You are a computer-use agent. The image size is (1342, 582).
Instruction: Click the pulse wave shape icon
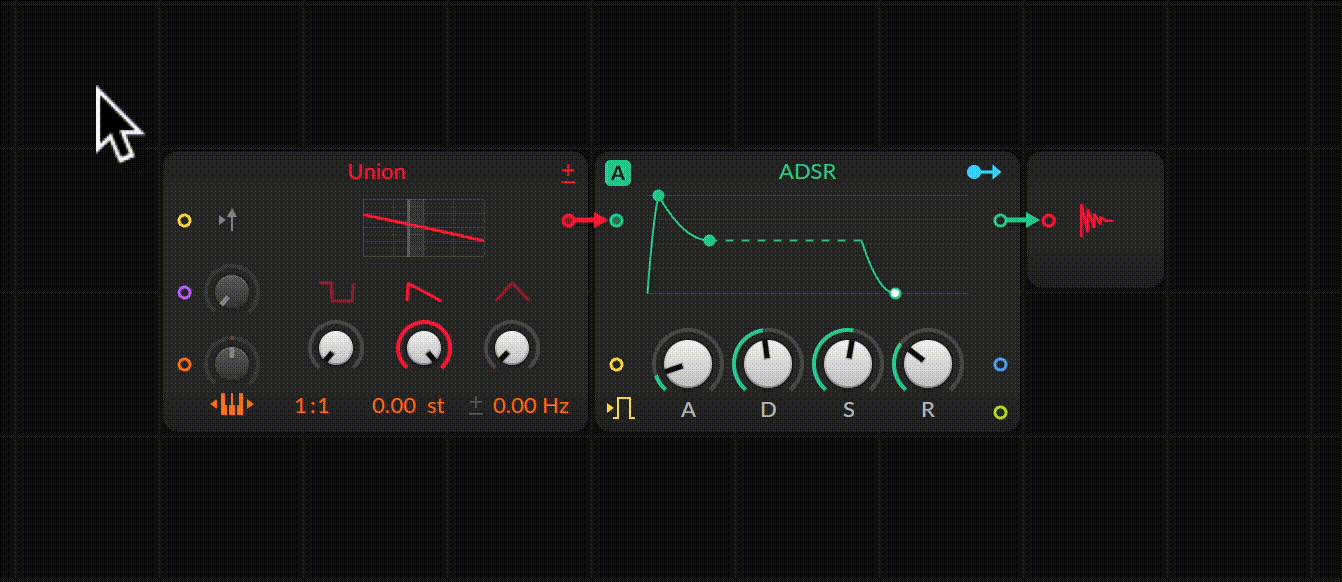(337, 292)
